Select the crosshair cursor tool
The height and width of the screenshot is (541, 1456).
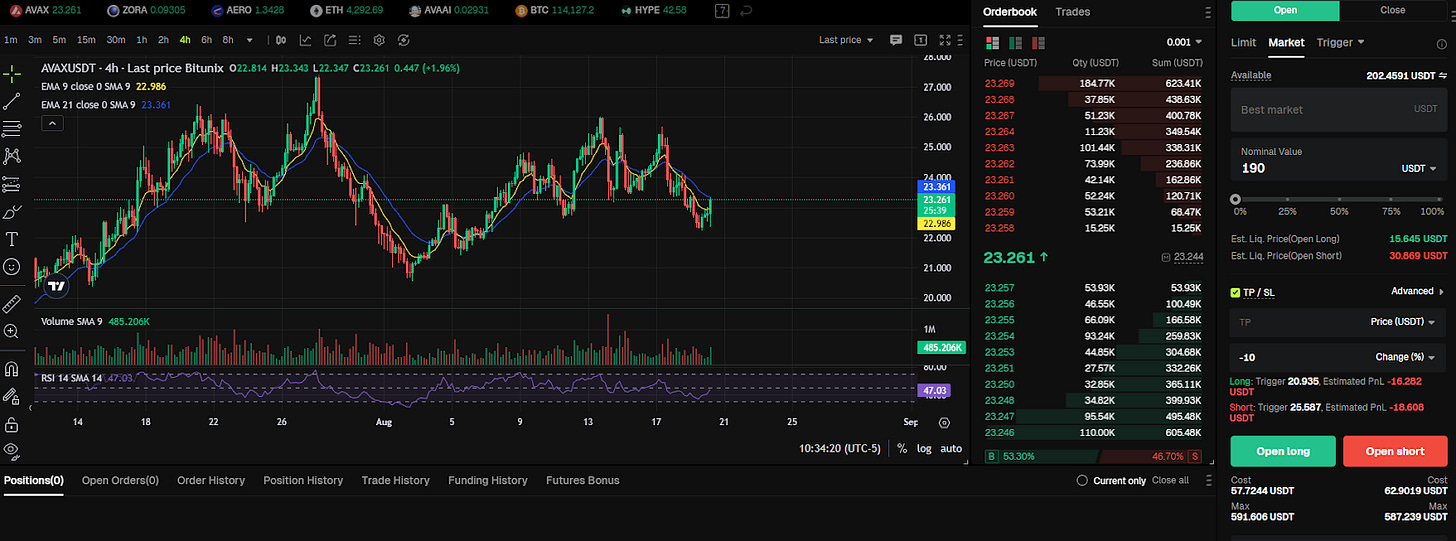[x=12, y=74]
